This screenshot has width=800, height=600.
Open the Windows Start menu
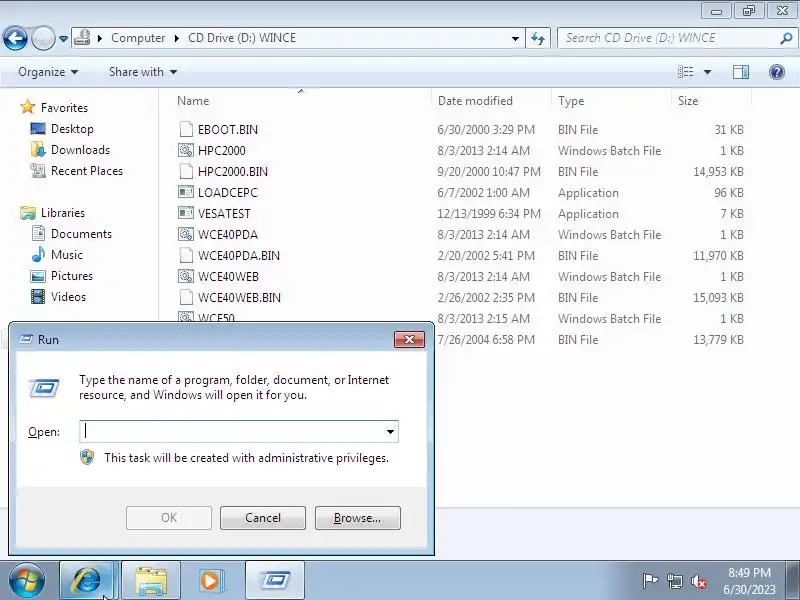[x=27, y=581]
